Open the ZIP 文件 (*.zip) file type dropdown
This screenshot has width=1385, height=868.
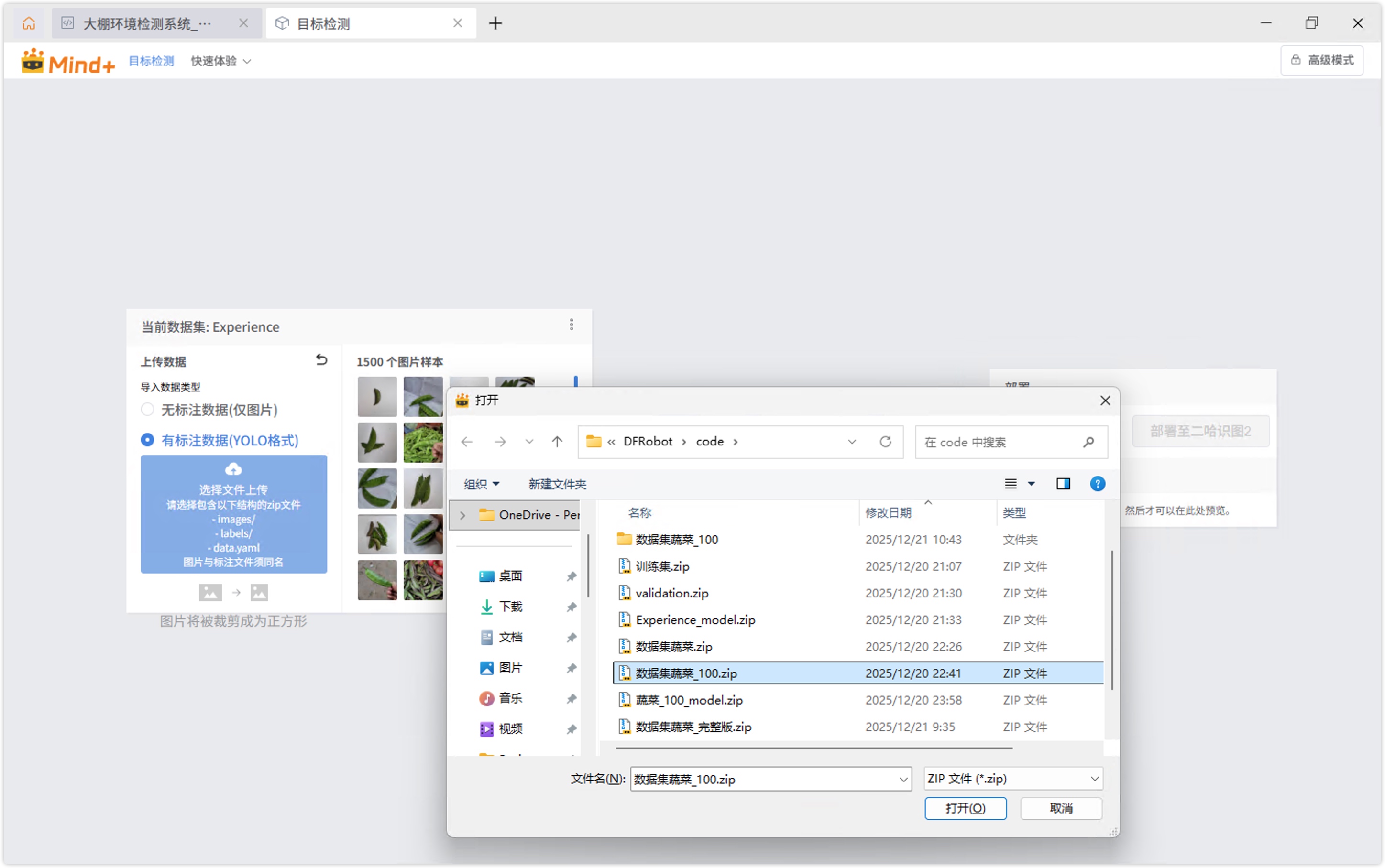click(1013, 779)
